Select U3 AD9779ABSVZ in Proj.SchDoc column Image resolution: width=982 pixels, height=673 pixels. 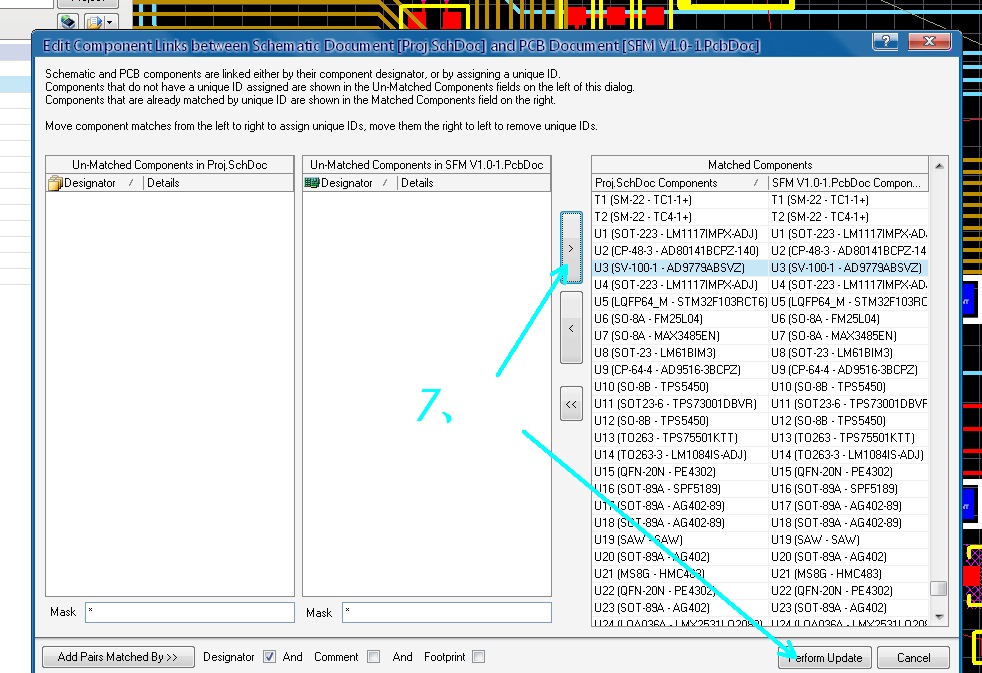(680, 267)
